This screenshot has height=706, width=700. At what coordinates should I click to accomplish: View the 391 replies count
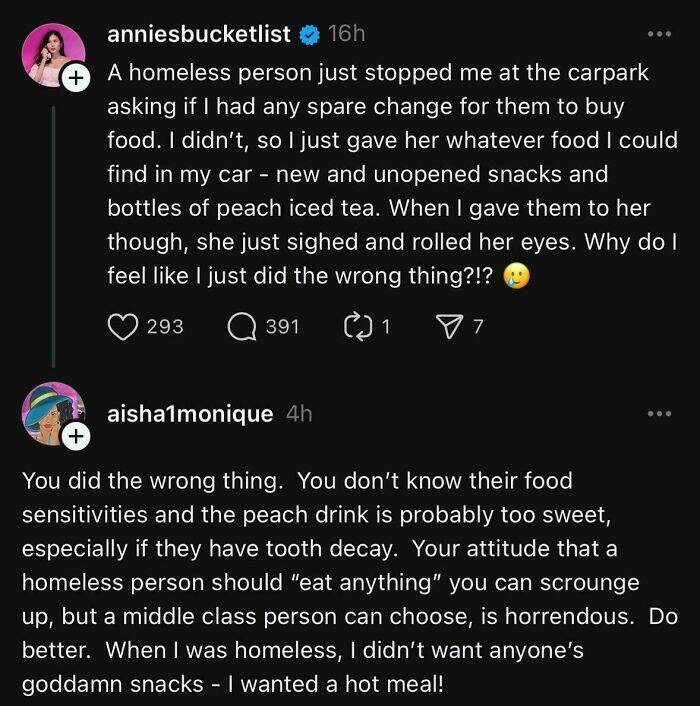tap(281, 326)
